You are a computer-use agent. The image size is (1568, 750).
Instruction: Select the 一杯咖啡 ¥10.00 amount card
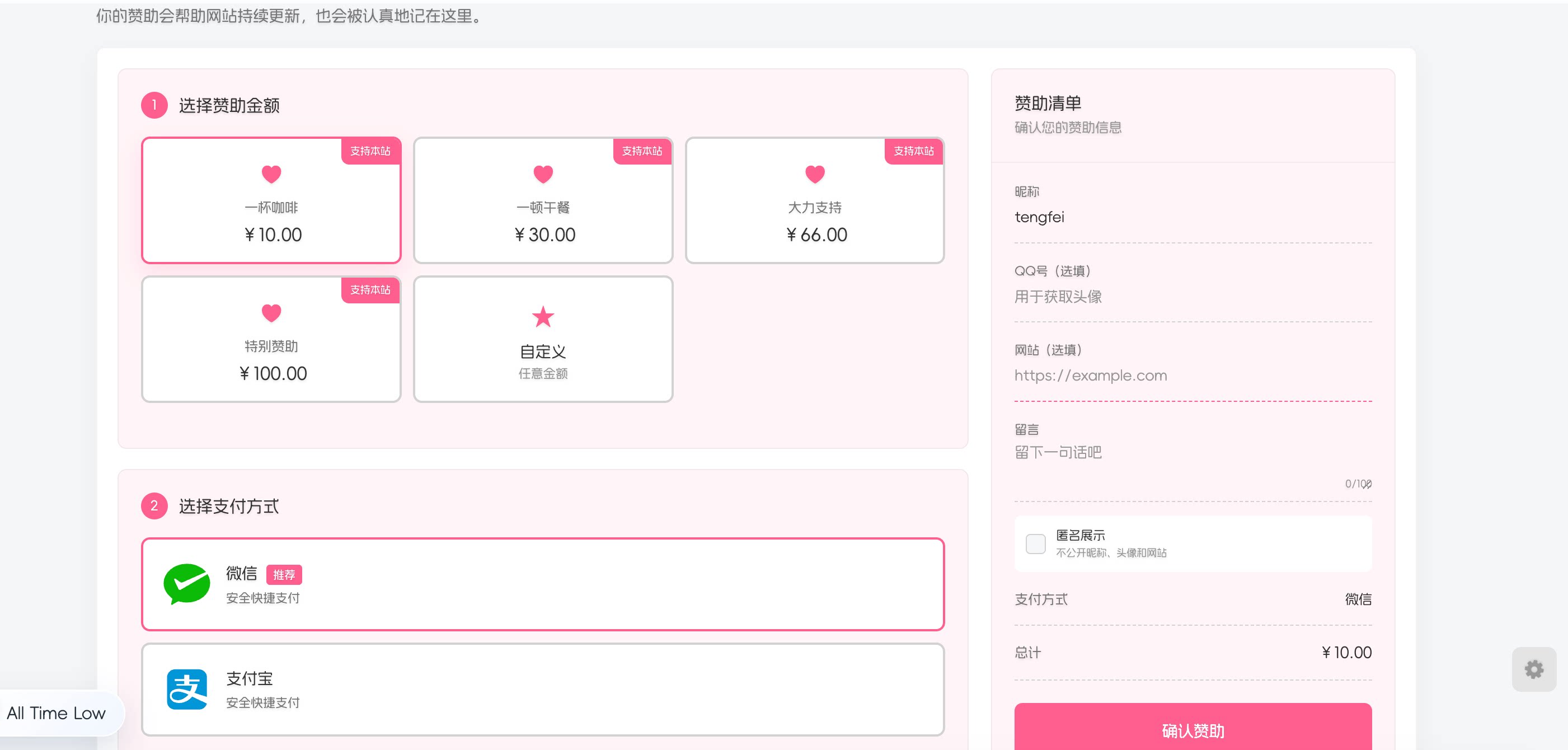pos(271,200)
